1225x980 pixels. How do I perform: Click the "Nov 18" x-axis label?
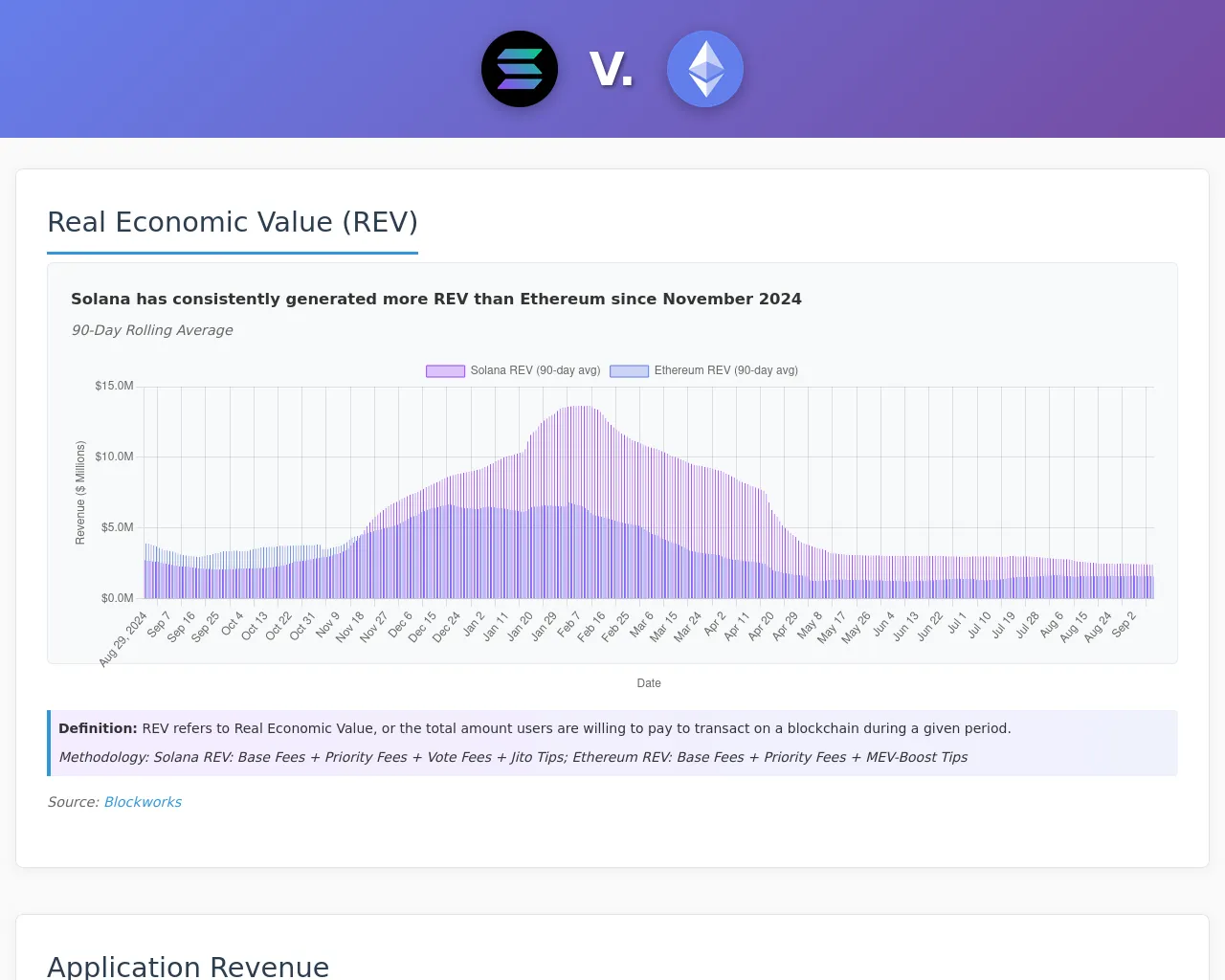[349, 627]
